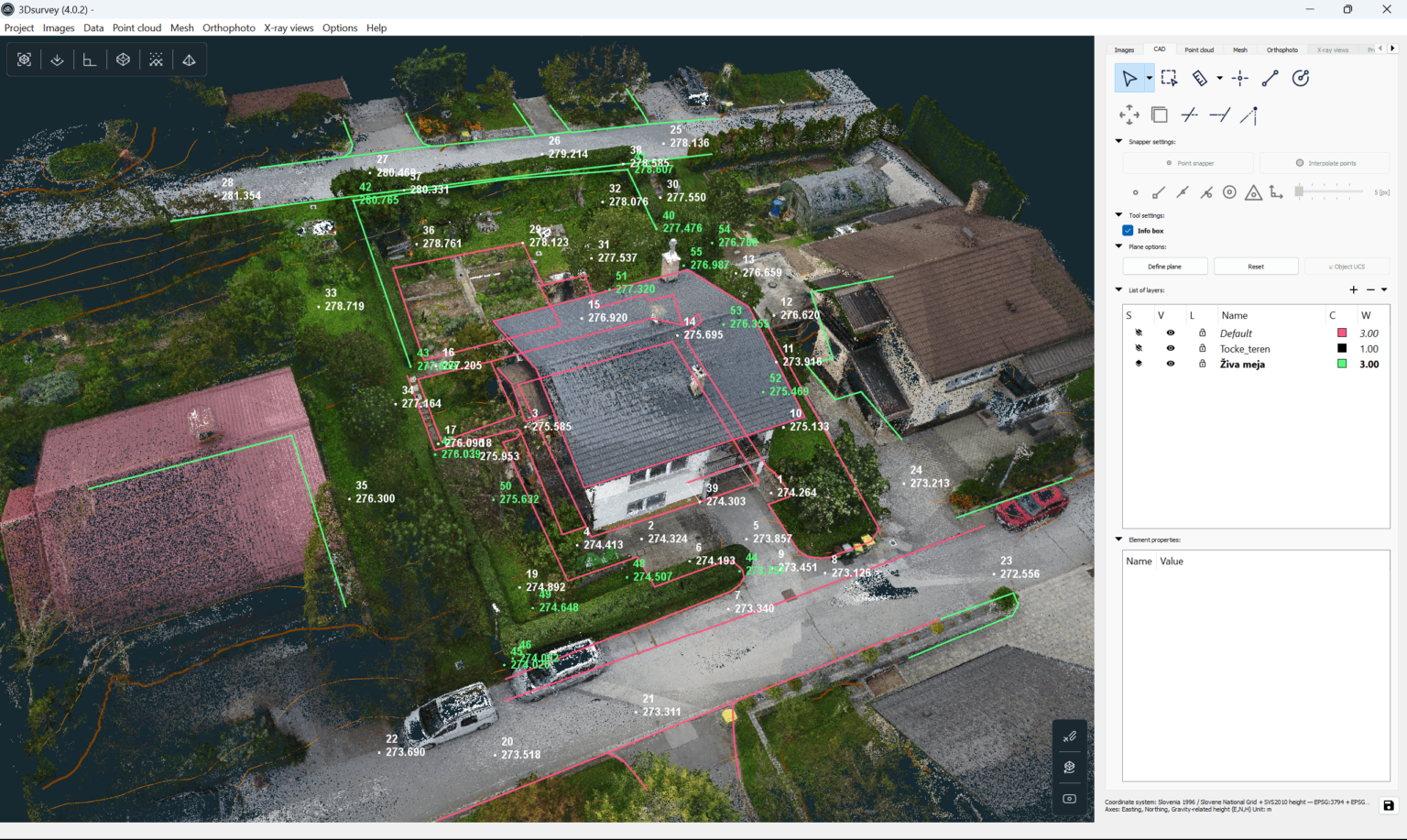Activate the rectangle selection tool
Screen dimensions: 1407x840
coord(1169,78)
